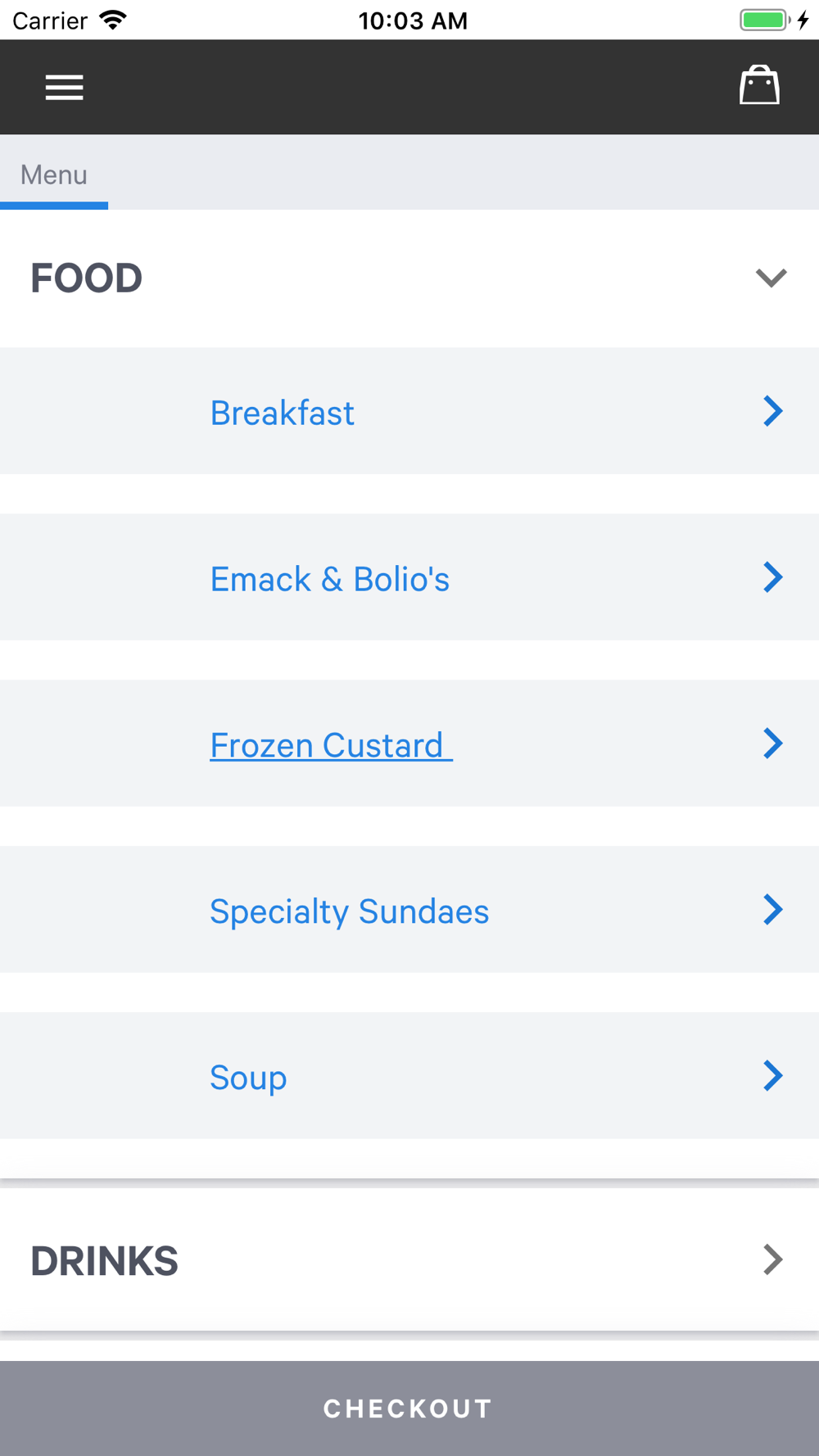Click the arrow beside Frozen Custard
819x1456 pixels.
click(772, 744)
